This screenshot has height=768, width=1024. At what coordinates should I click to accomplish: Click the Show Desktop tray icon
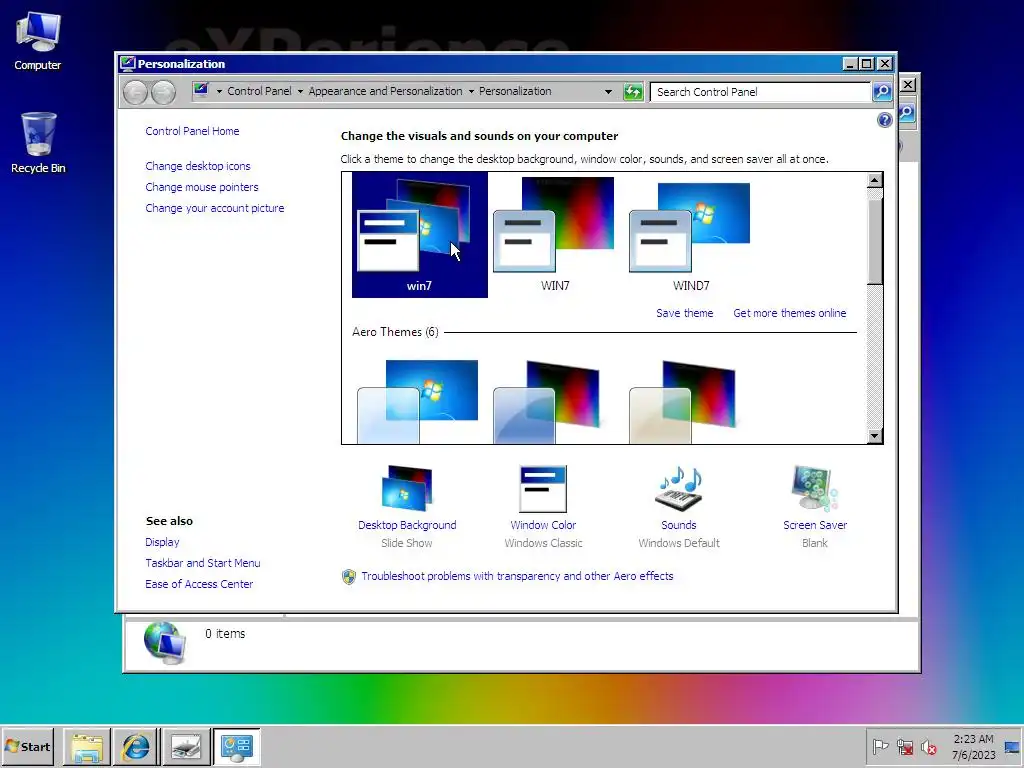coord(1012,747)
